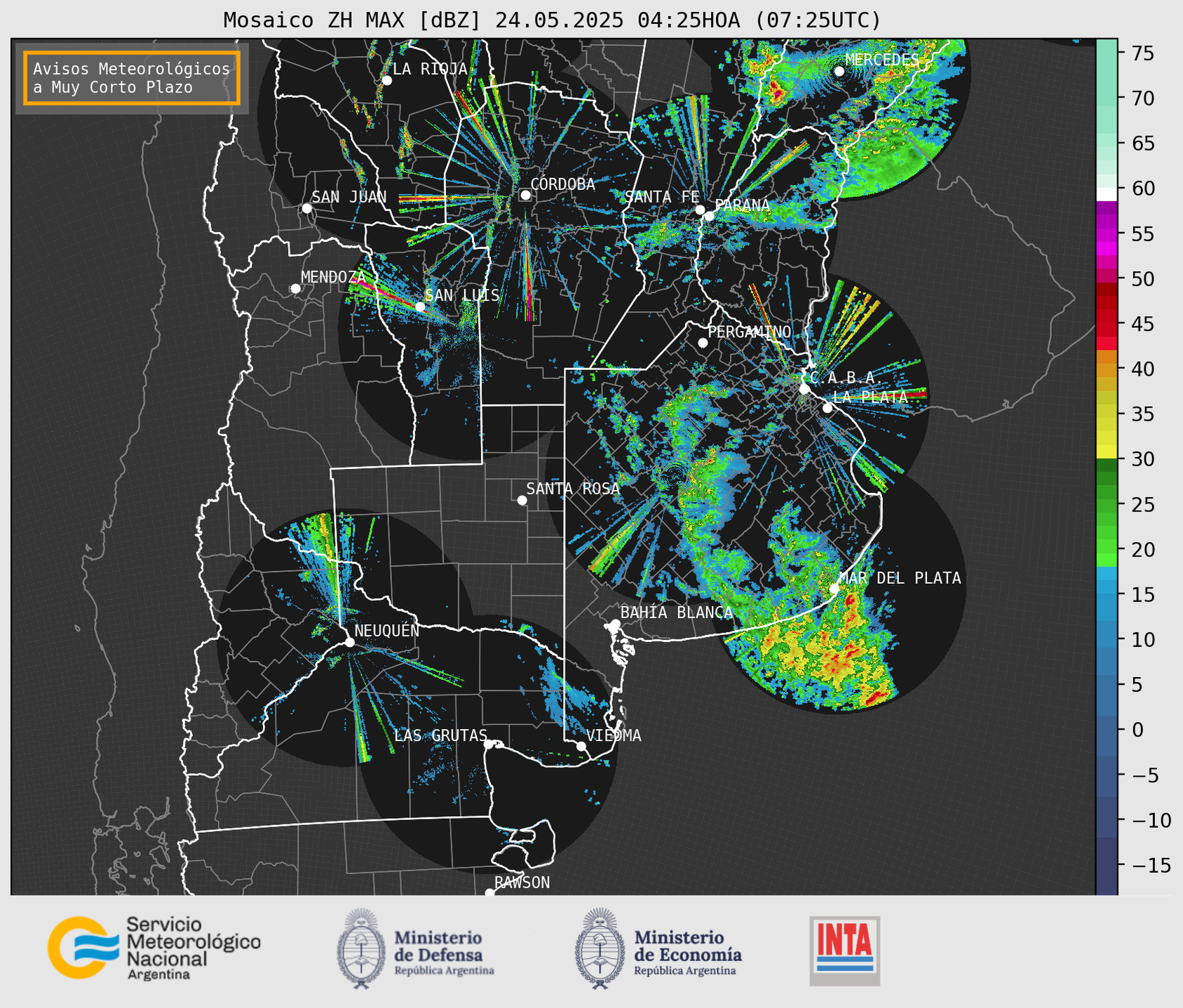1183x1008 pixels.
Task: Click the 07:25UTC timestamp in title
Action: (818, 20)
